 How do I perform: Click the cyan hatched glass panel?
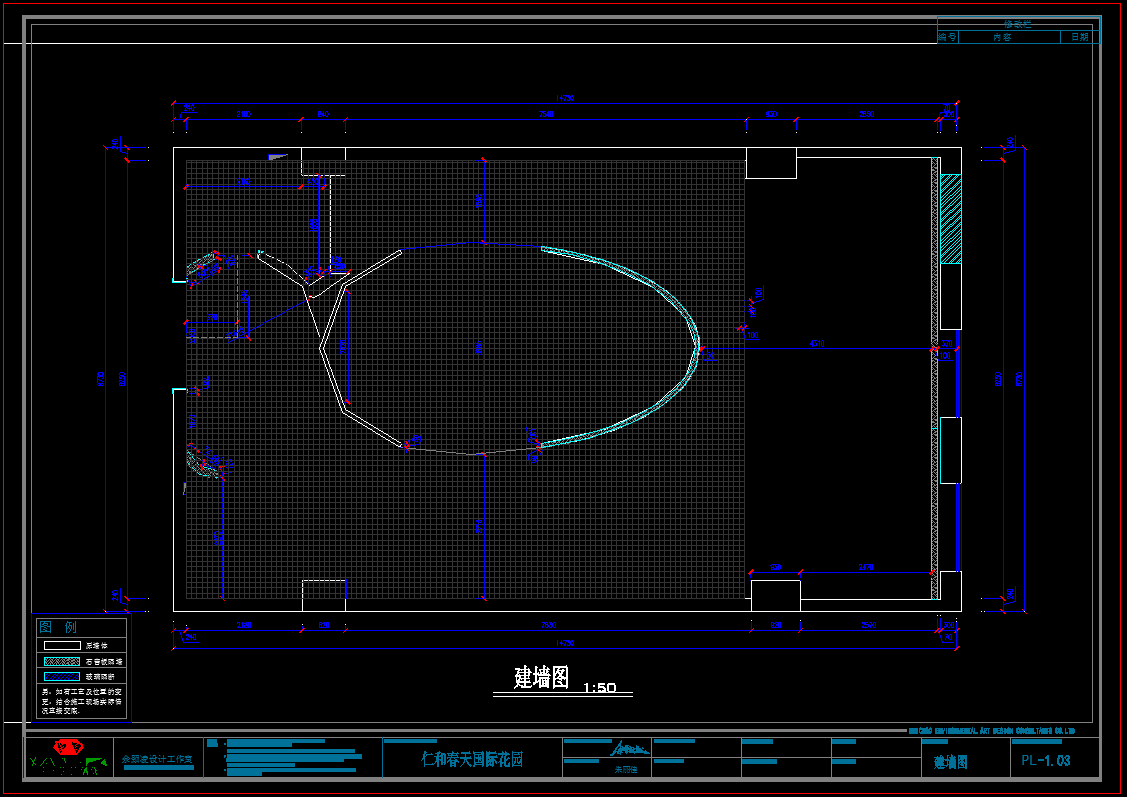coord(951,218)
